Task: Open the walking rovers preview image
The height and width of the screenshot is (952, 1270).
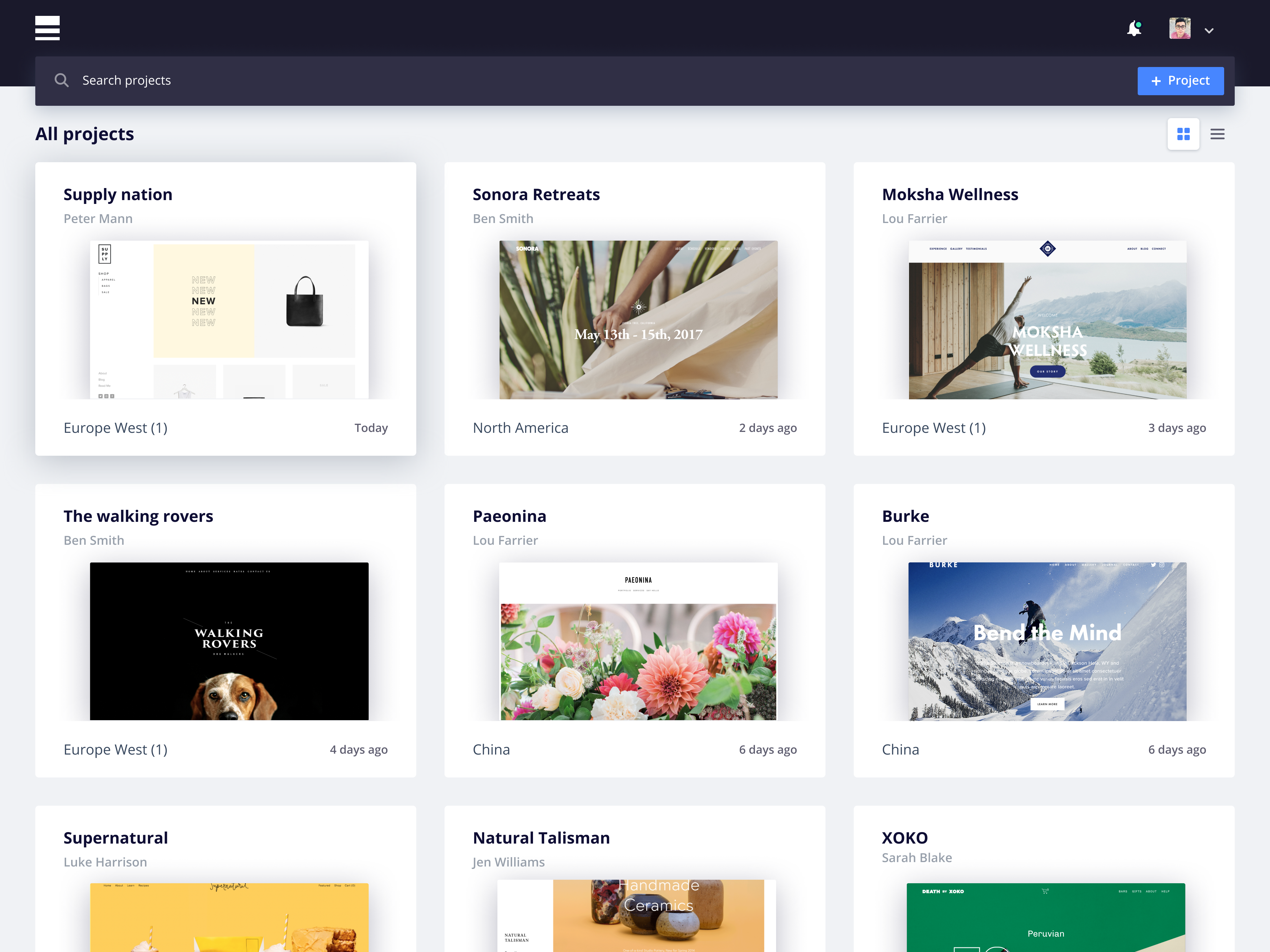Action: [229, 641]
